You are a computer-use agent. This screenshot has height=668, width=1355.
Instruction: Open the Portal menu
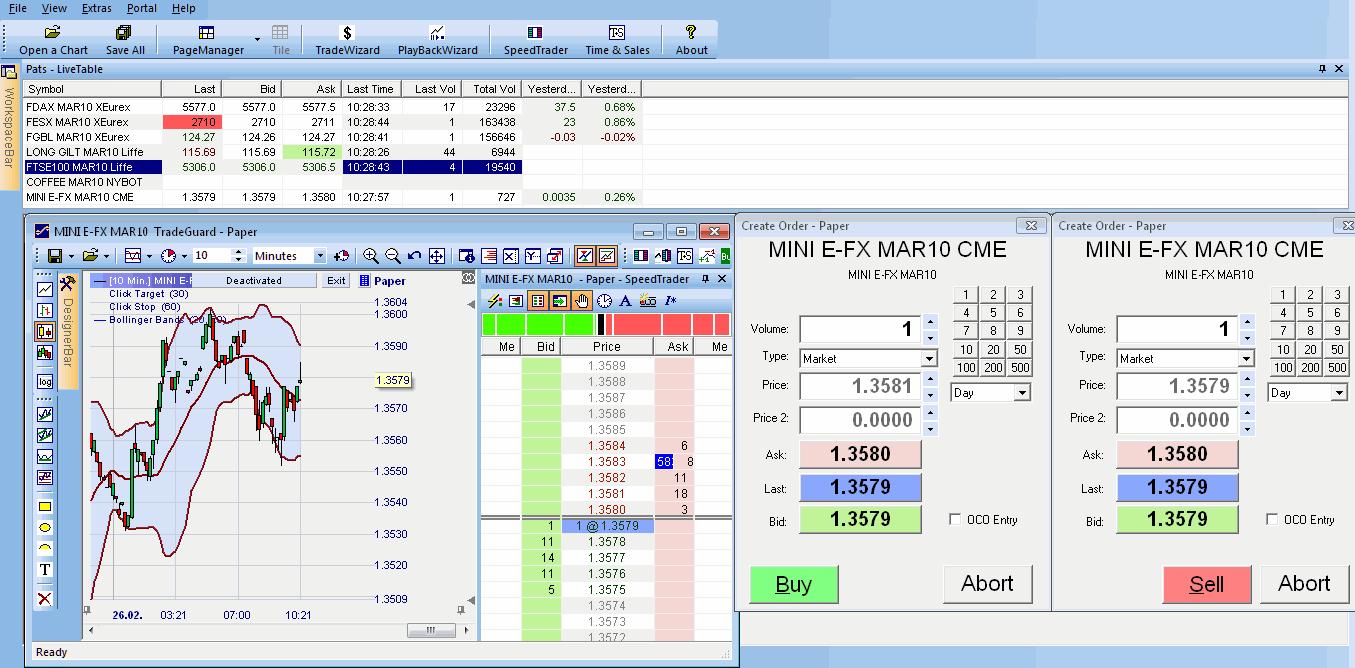[x=142, y=8]
